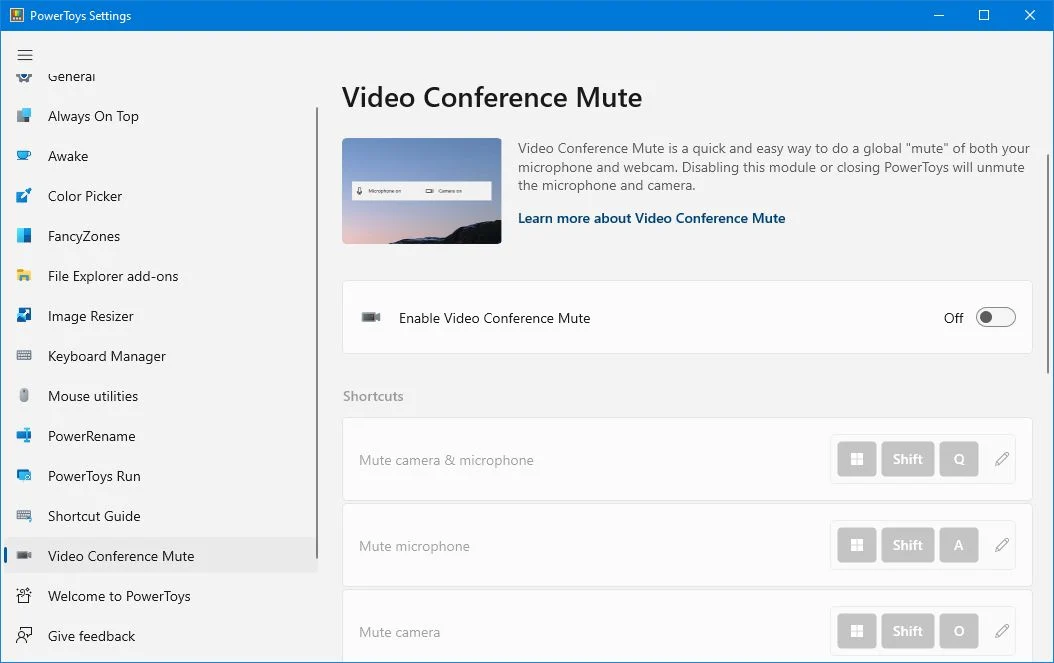
Task: Click the hamburger navigation menu icon
Action: coord(25,55)
